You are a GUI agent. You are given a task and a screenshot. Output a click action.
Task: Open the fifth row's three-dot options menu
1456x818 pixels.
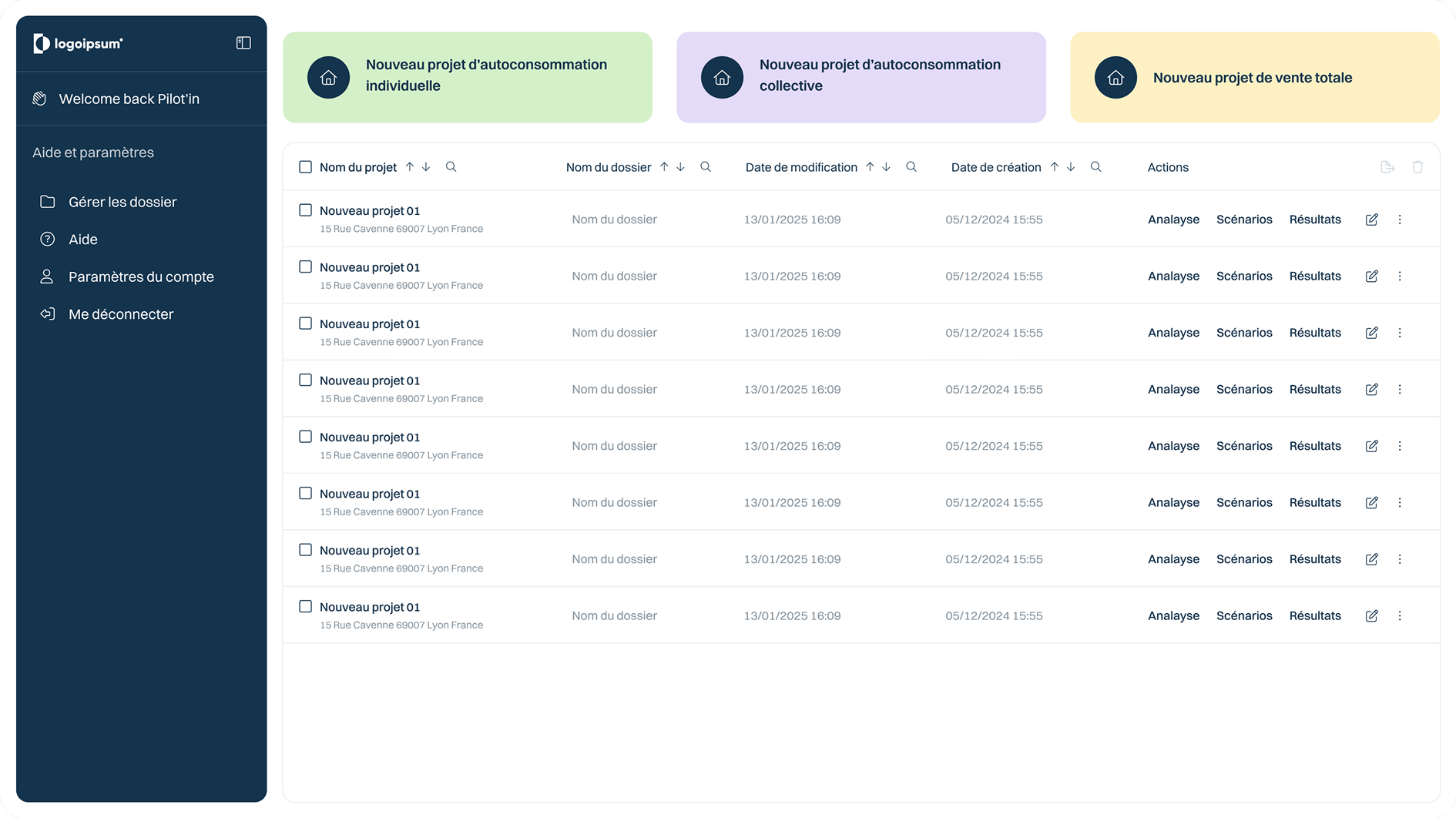click(1400, 446)
